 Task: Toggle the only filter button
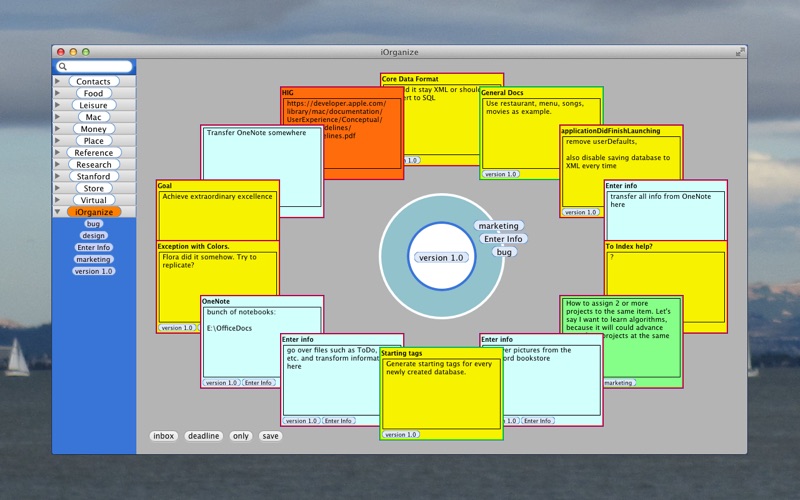pos(241,436)
